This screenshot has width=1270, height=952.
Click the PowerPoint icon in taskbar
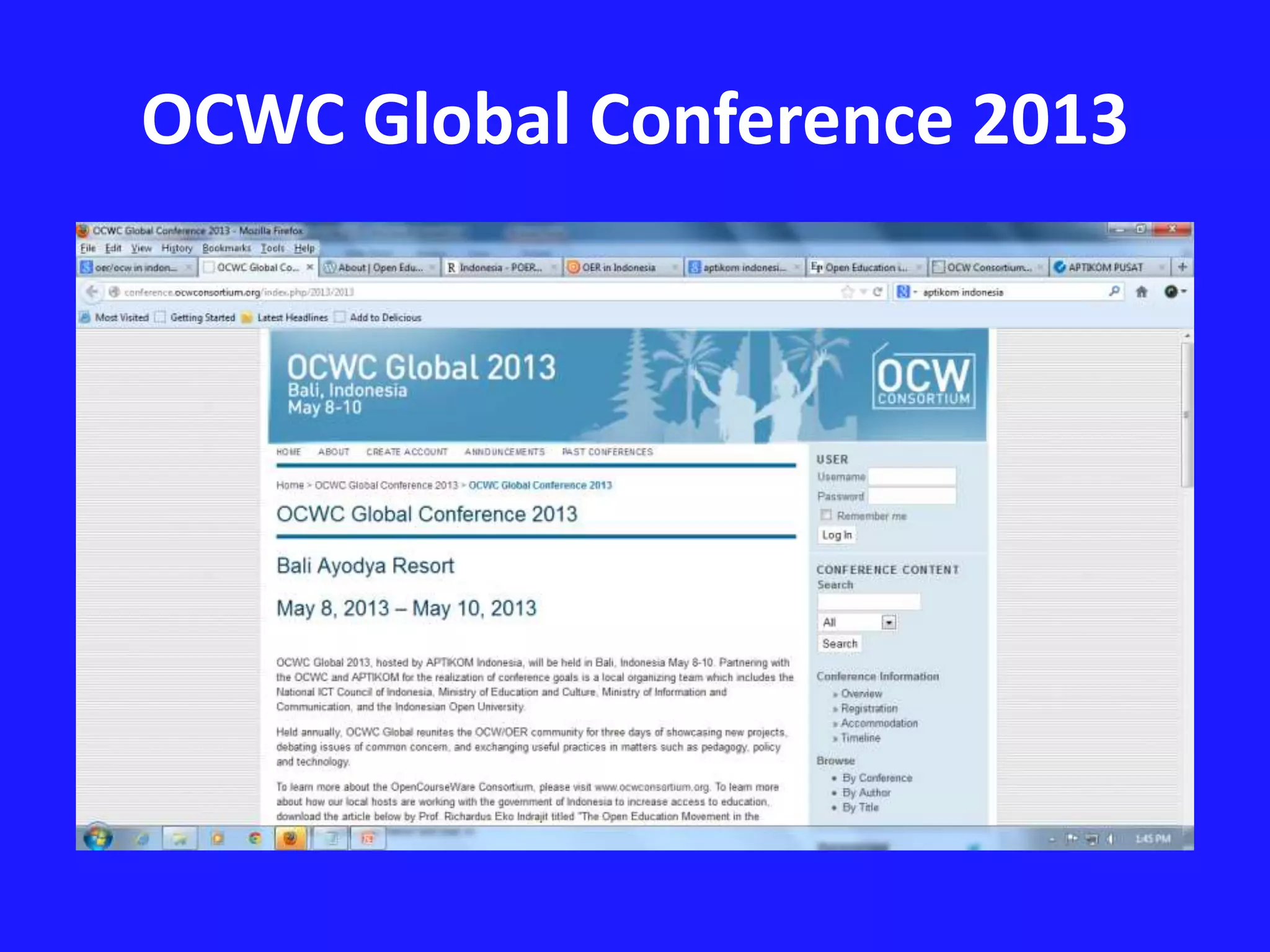coord(368,839)
